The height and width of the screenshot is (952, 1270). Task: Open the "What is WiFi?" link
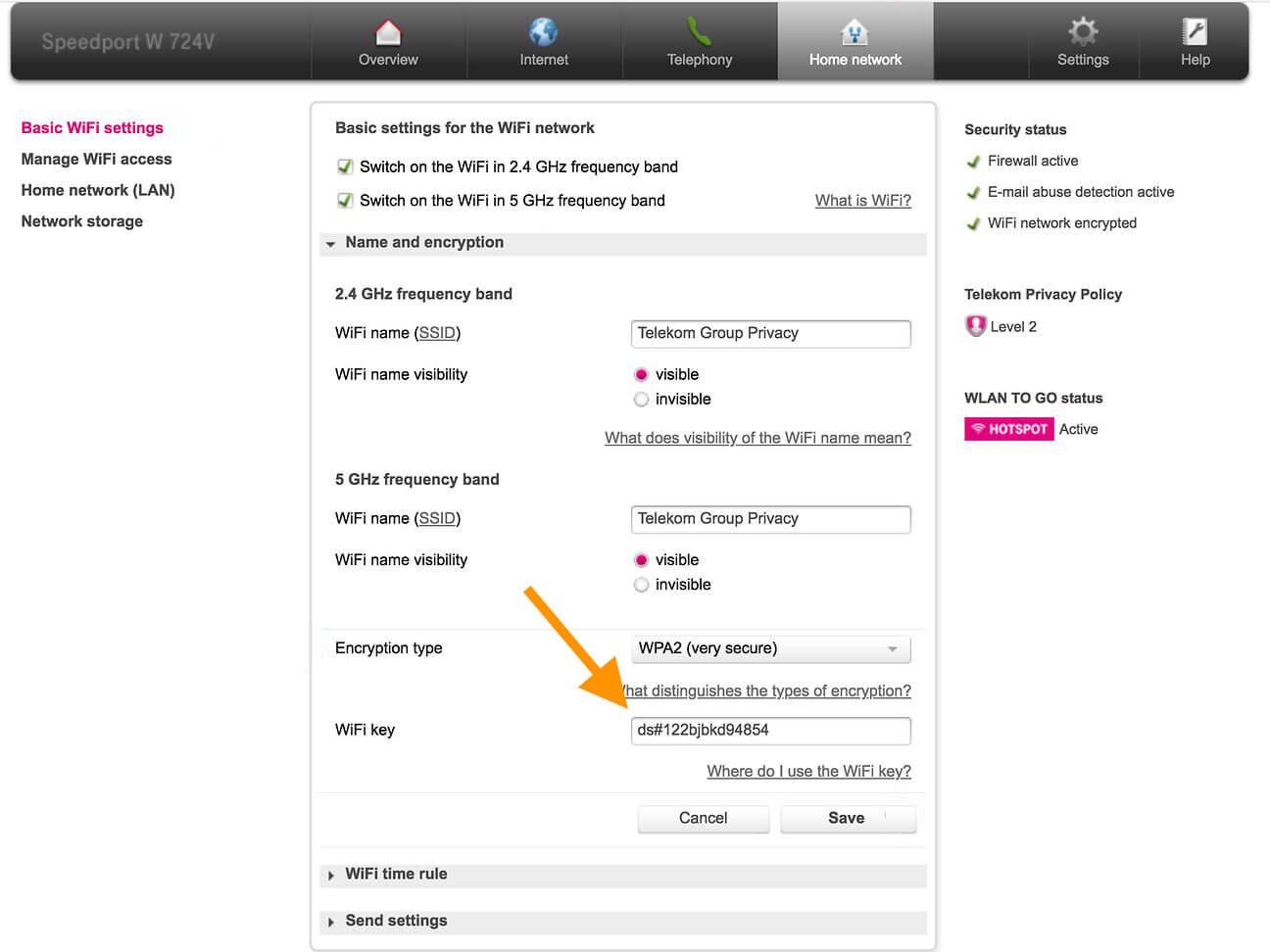(x=862, y=201)
